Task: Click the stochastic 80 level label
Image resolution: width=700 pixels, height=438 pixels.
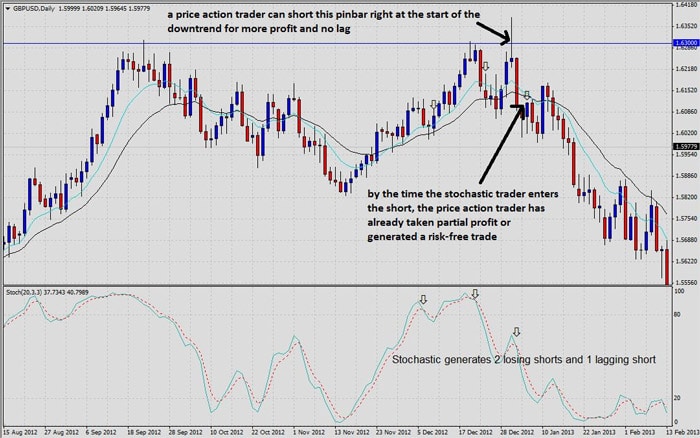Action: [677, 315]
